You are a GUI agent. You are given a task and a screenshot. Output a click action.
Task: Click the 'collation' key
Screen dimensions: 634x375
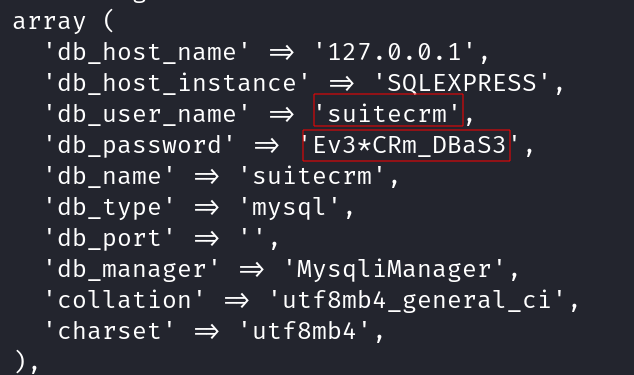pyautogui.click(x=124, y=300)
